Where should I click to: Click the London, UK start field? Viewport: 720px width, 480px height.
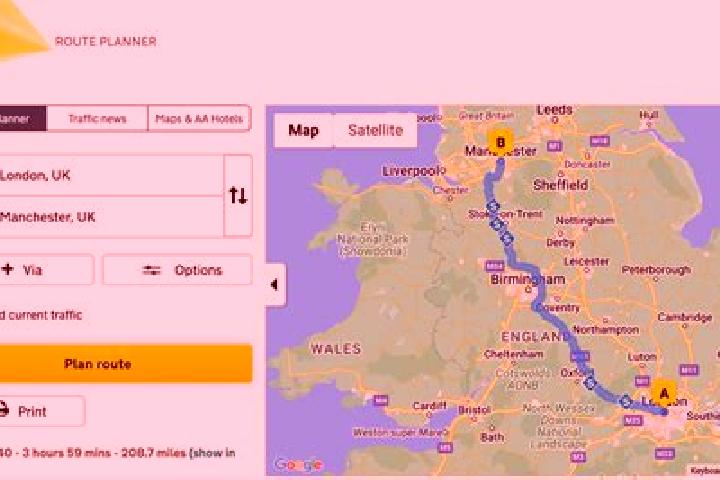pos(112,175)
